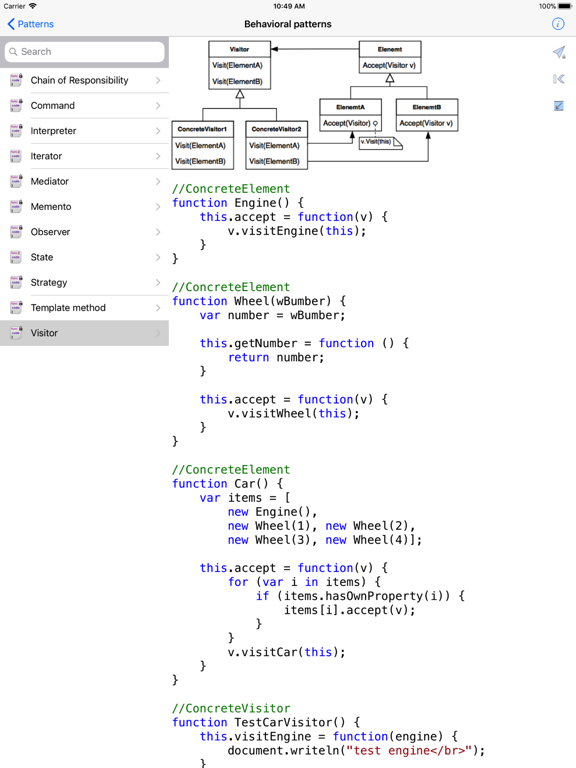
Task: Select the State pattern
Action: point(84,257)
